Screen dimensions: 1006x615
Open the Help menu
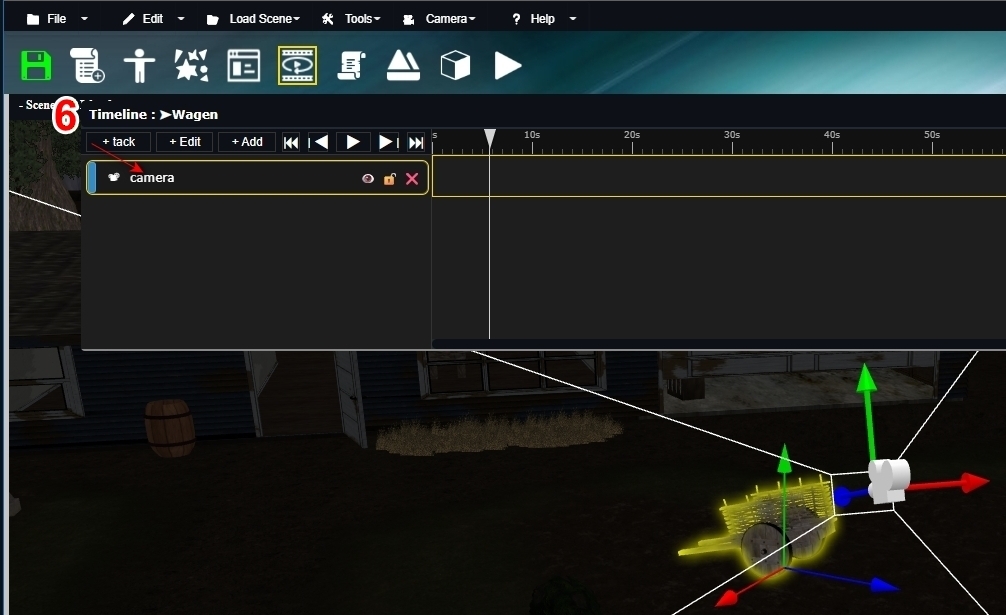[543, 19]
